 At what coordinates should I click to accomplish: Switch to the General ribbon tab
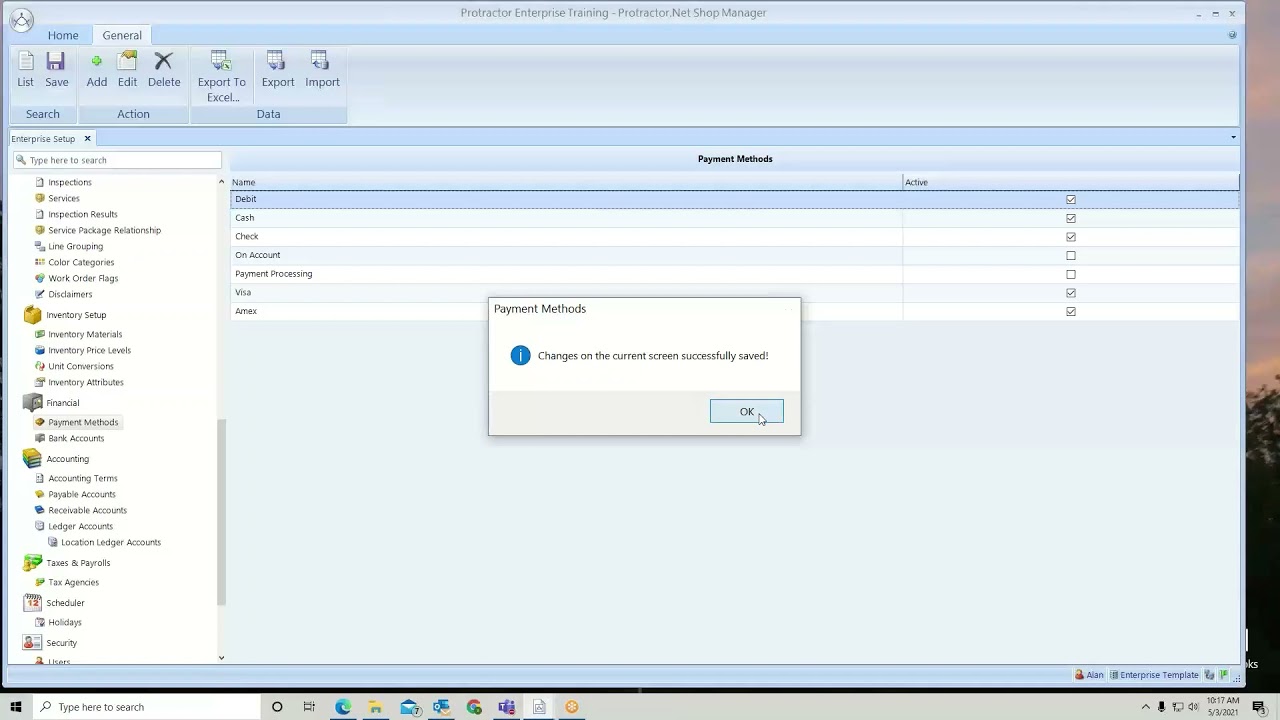click(122, 35)
